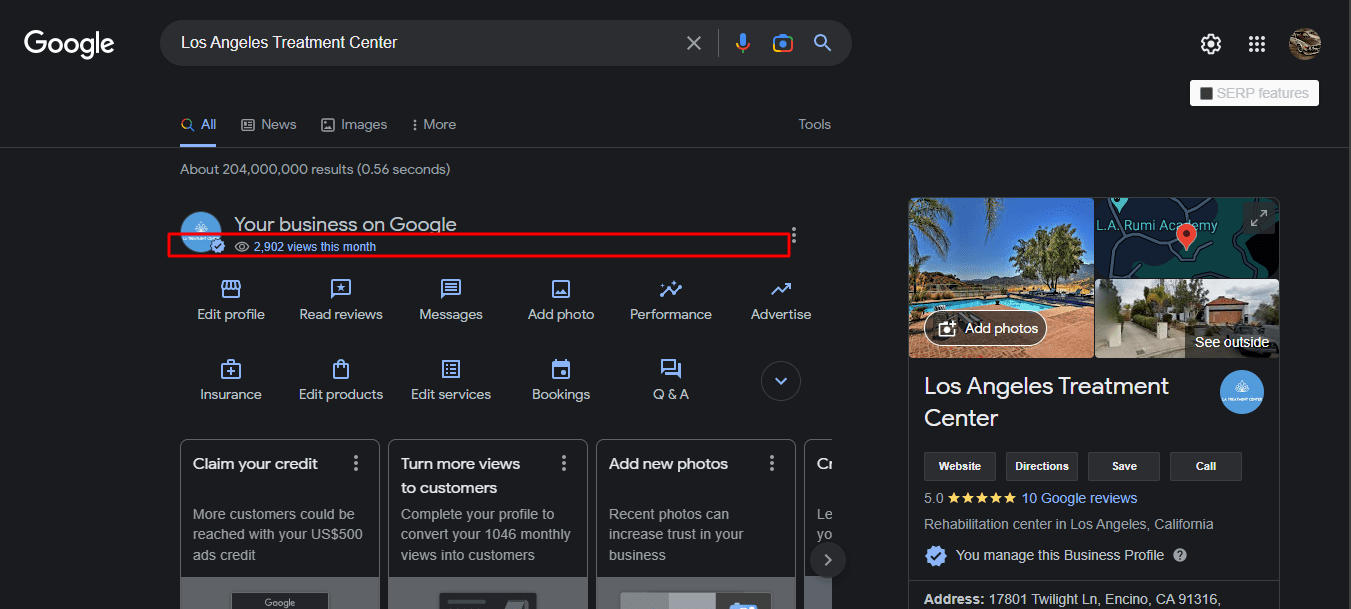Open Claim your credit card menu
The width and height of the screenshot is (1351, 609).
point(356,463)
